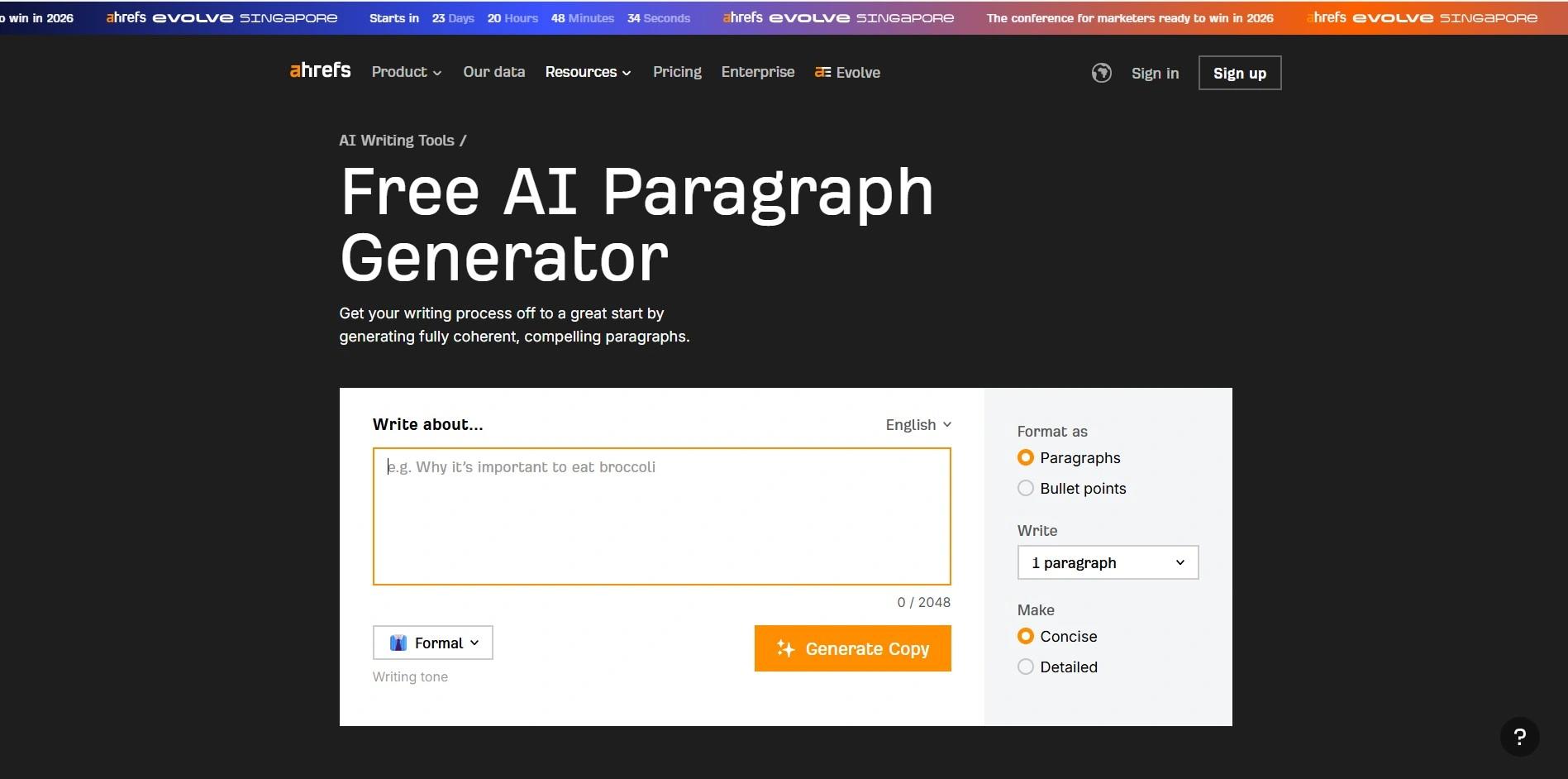Open the Formal writing tone dropdown
Screen dimensions: 1568x779
click(x=432, y=643)
